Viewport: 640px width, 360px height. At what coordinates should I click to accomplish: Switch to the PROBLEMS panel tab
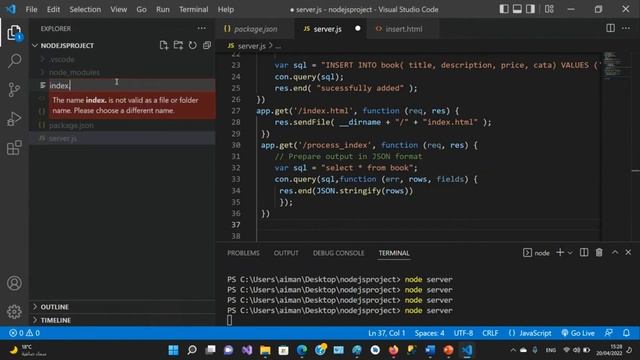coord(243,253)
